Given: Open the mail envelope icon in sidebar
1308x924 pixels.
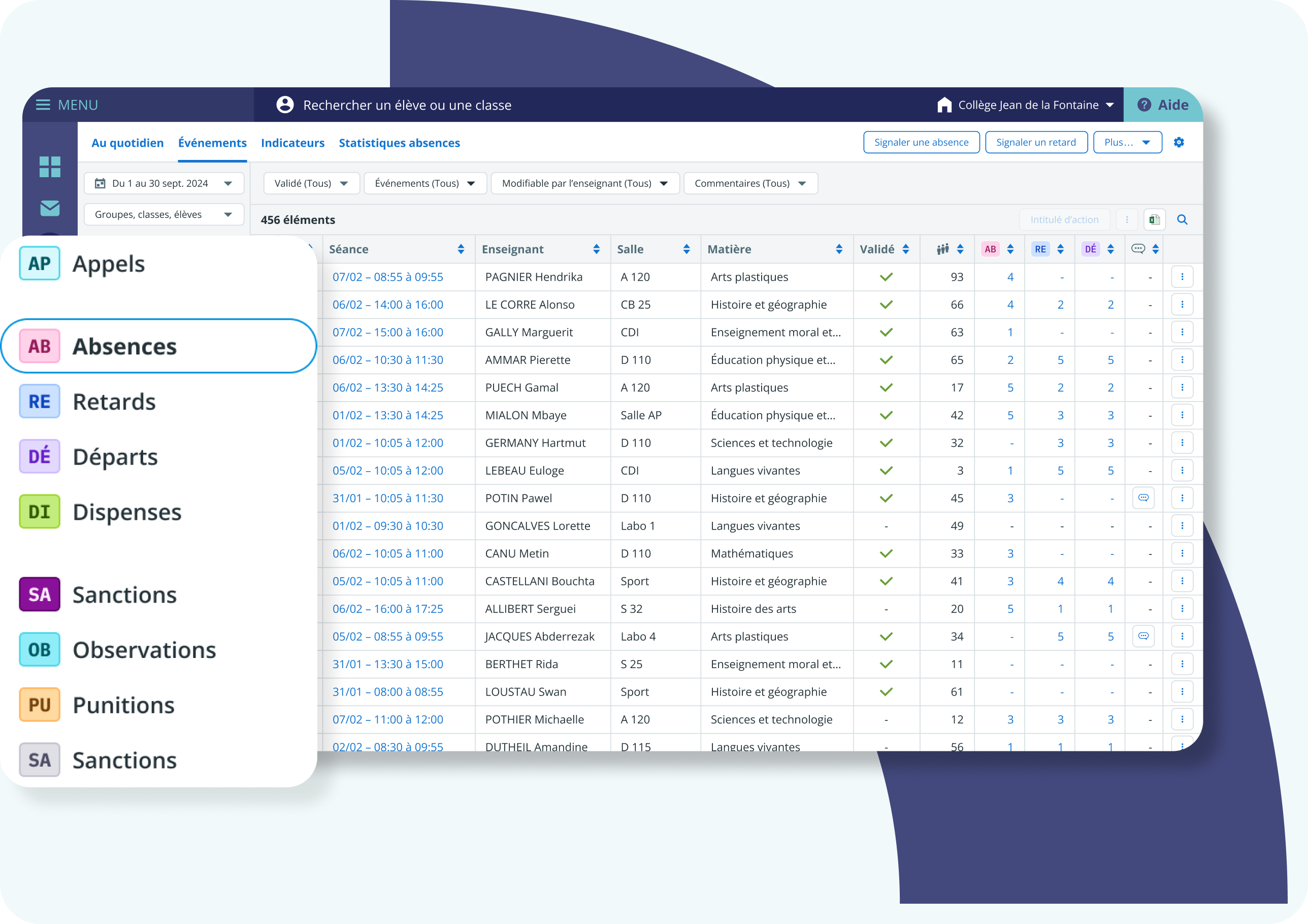Looking at the screenshot, I should 50,208.
